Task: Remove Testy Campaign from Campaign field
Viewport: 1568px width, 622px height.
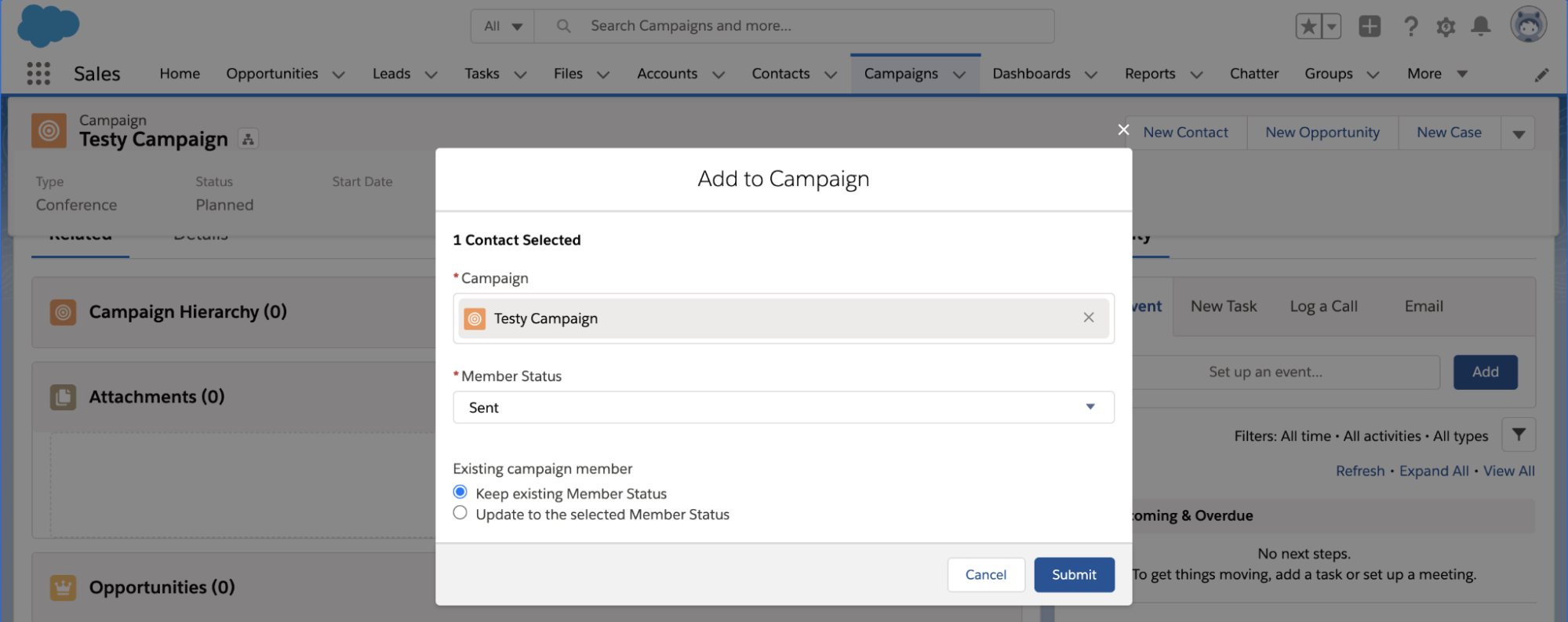Action: tap(1089, 318)
